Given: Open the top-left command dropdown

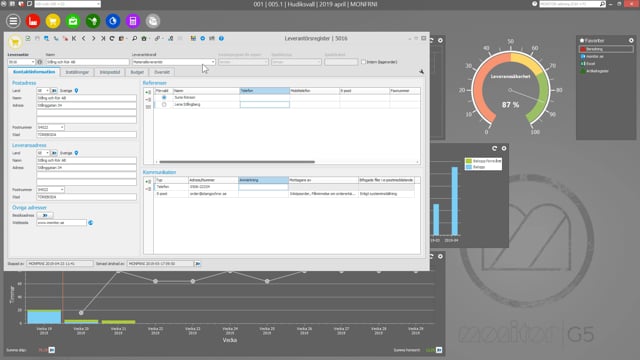Looking at the screenshot, I should [x=98, y=4].
